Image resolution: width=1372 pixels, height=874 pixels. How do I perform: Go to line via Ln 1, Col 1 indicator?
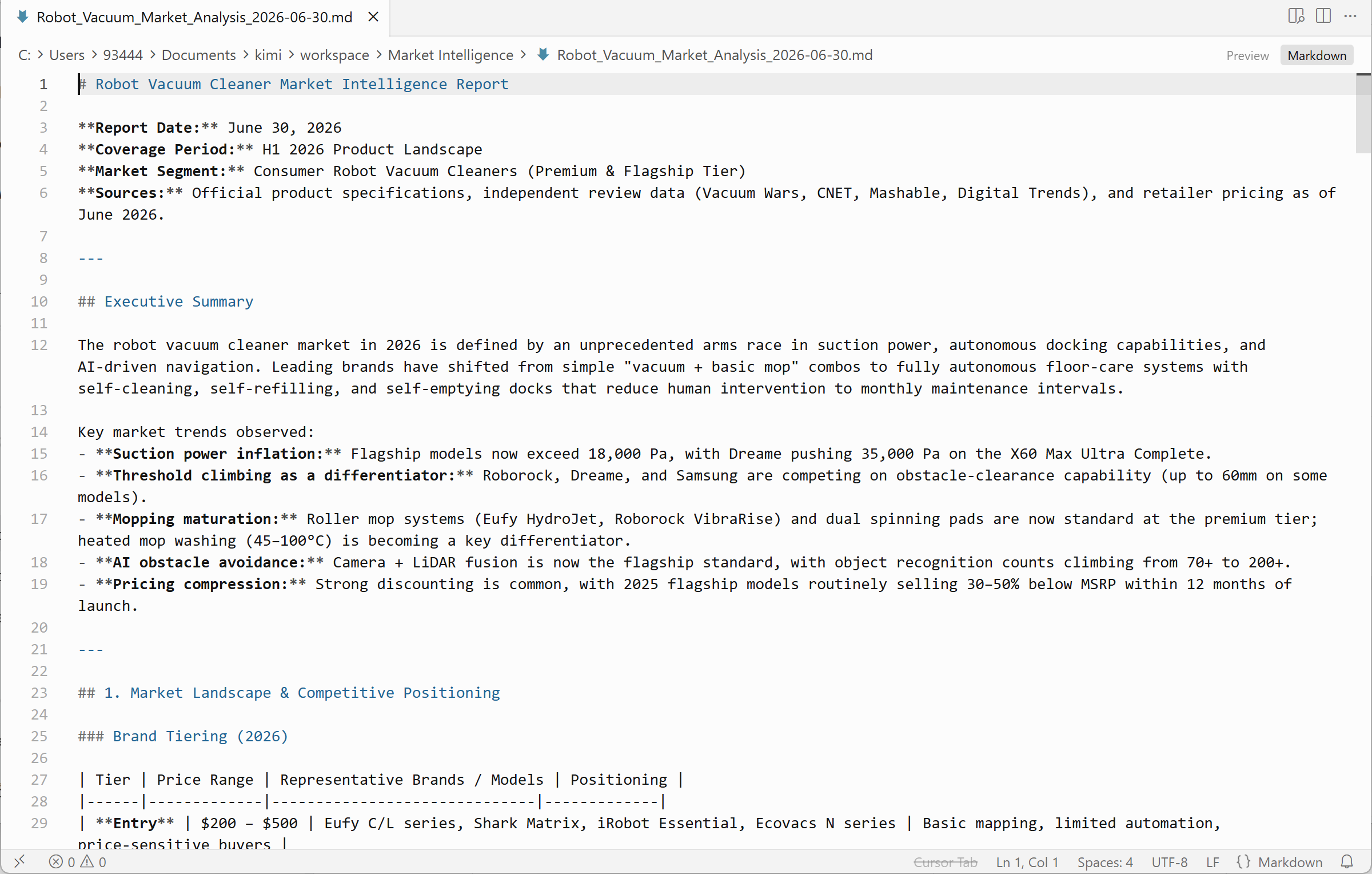1027,862
